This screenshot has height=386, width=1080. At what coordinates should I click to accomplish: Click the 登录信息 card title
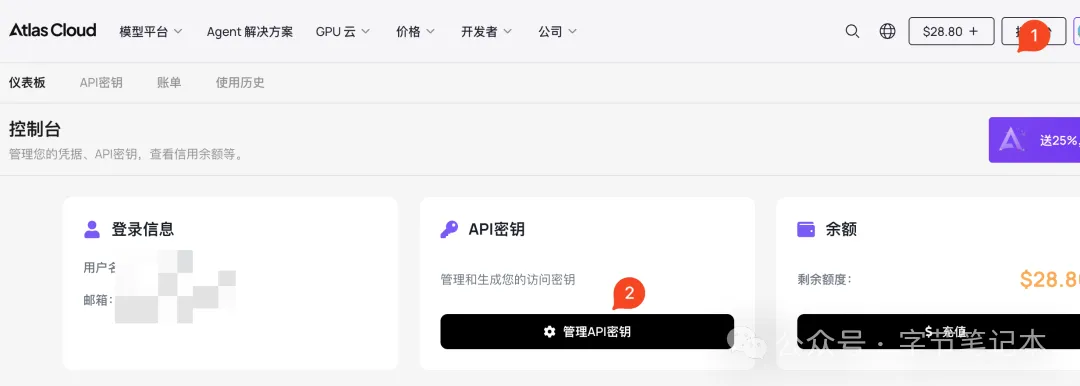pyautogui.click(x=143, y=230)
